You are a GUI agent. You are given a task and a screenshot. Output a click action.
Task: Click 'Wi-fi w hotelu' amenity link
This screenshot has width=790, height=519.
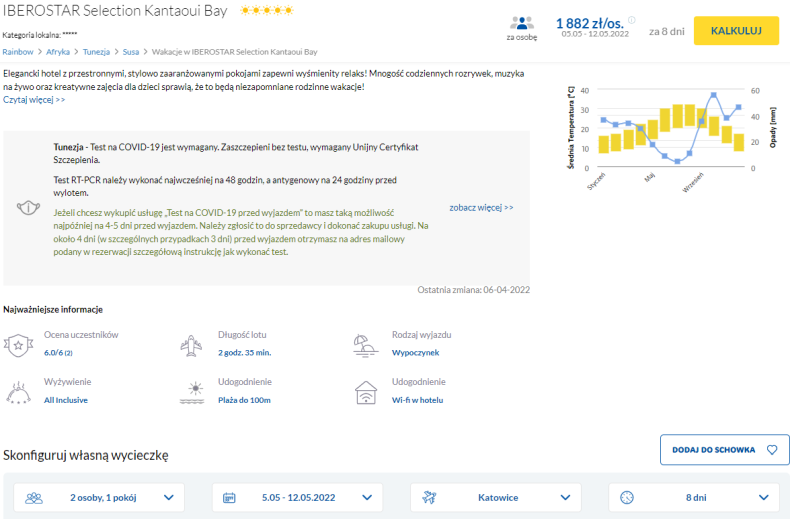click(x=418, y=400)
